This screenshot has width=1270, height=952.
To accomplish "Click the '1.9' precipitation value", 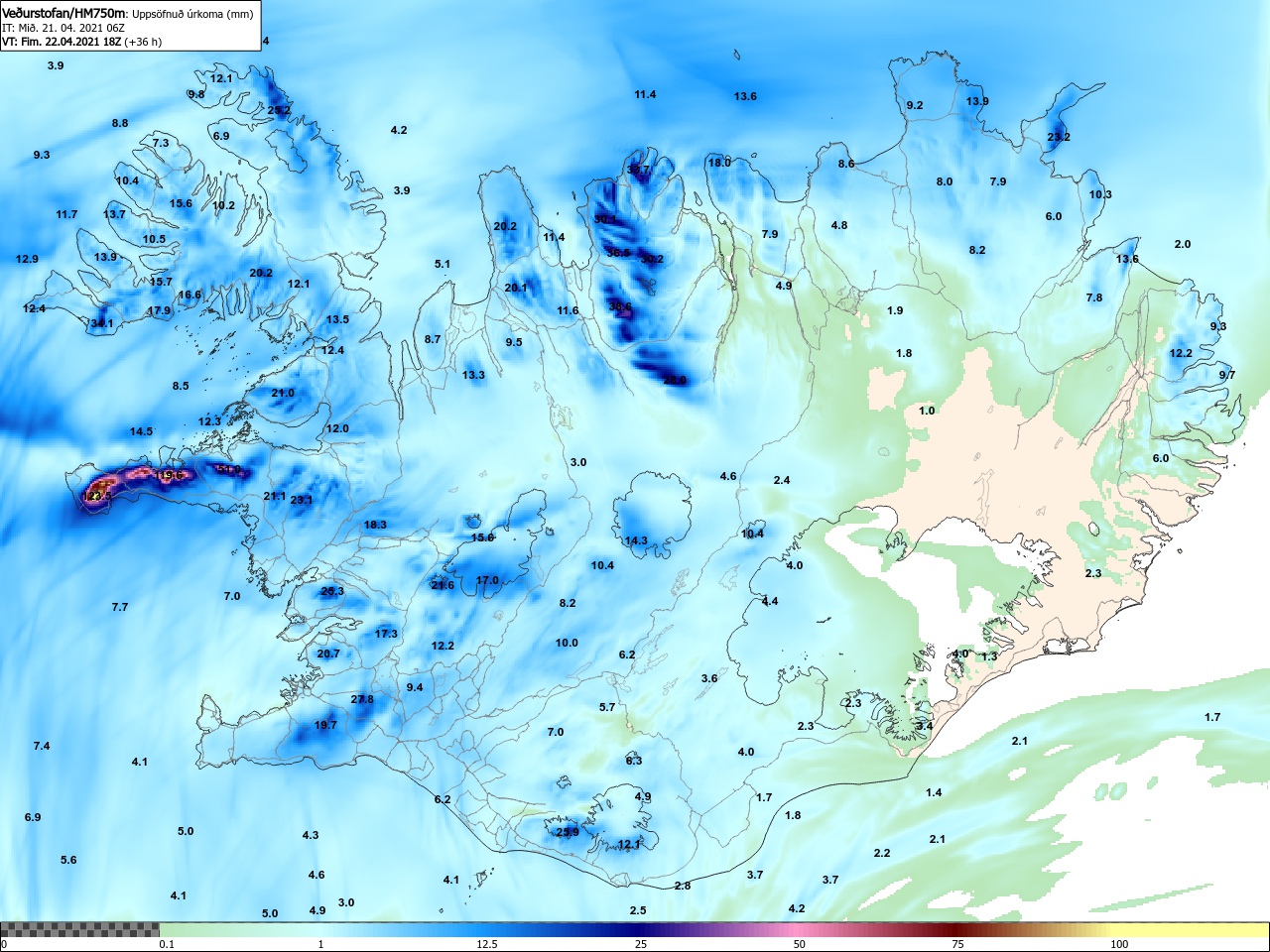I will pos(895,310).
